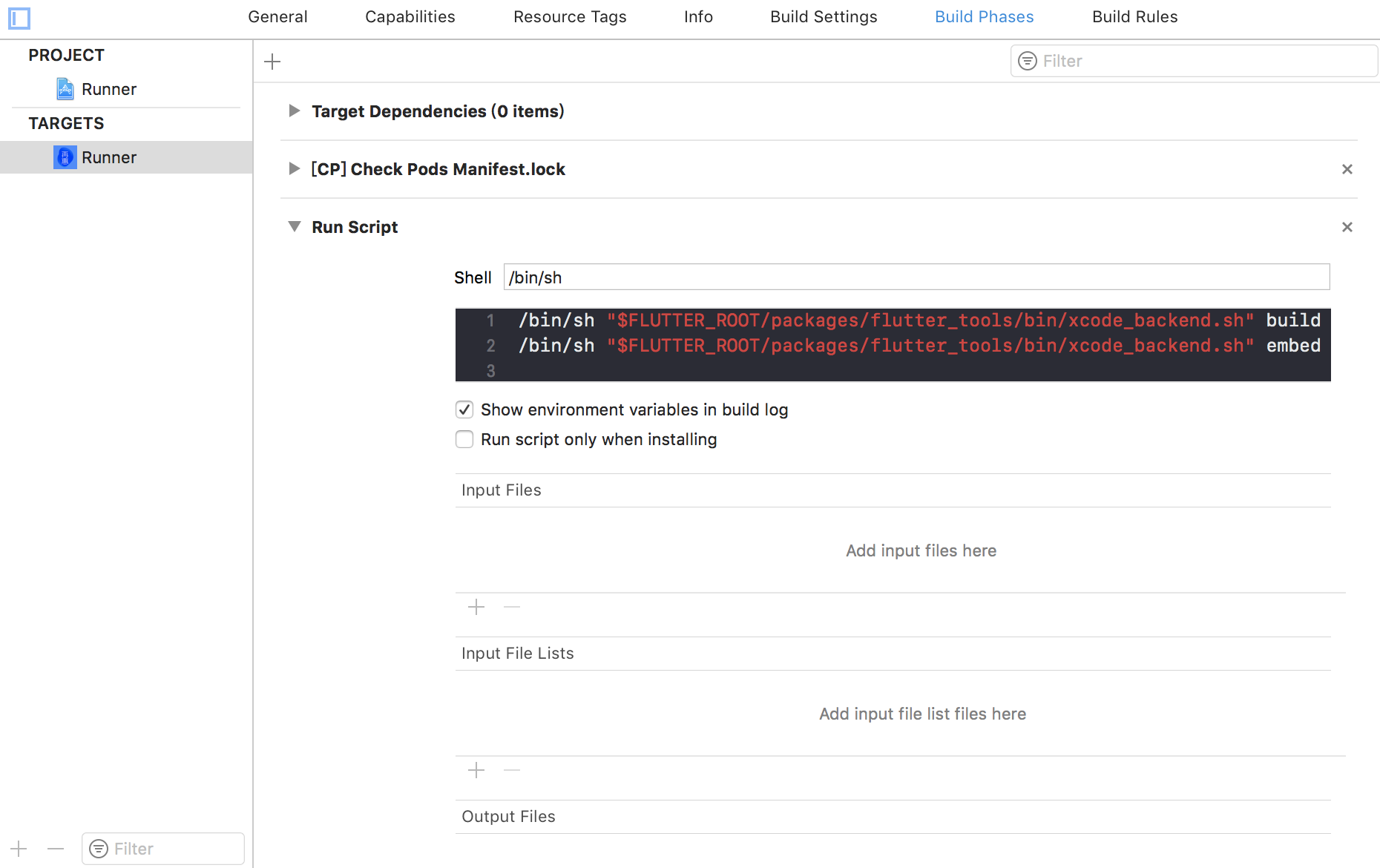The height and width of the screenshot is (868, 1380).
Task: Open the Build Settings tab
Action: (x=824, y=16)
